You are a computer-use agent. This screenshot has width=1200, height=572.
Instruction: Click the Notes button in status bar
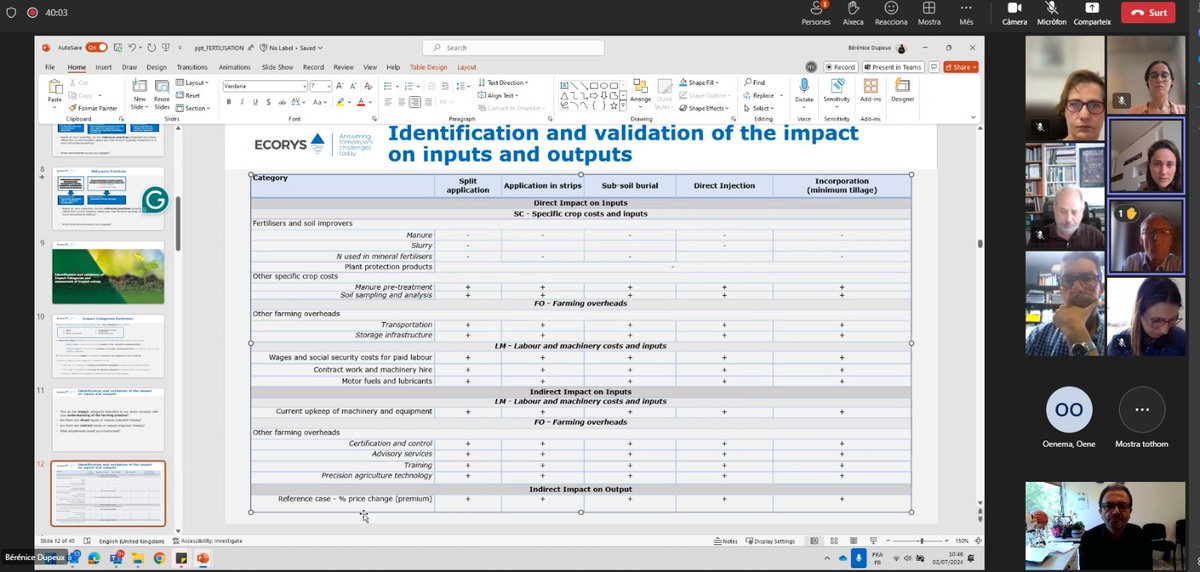(726, 541)
